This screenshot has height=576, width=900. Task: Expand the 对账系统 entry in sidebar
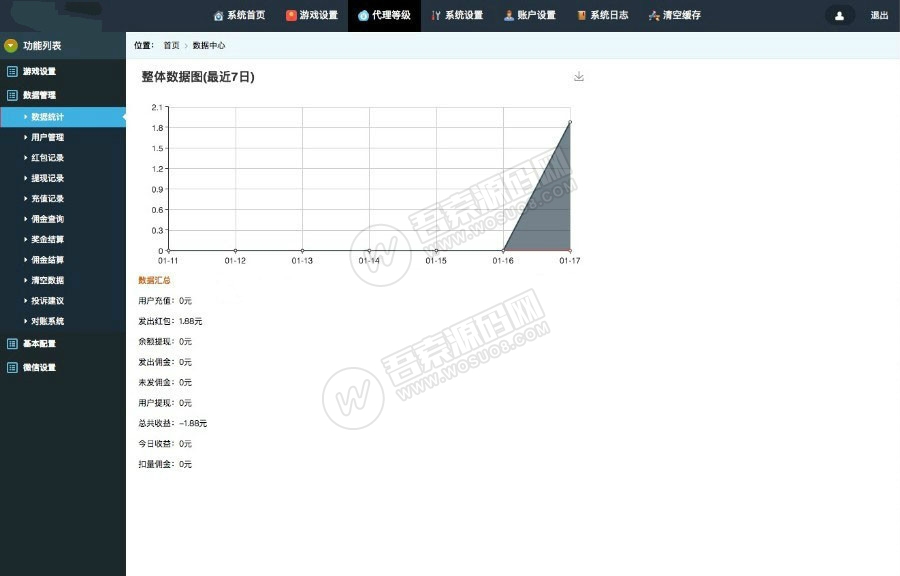pyautogui.click(x=25, y=321)
